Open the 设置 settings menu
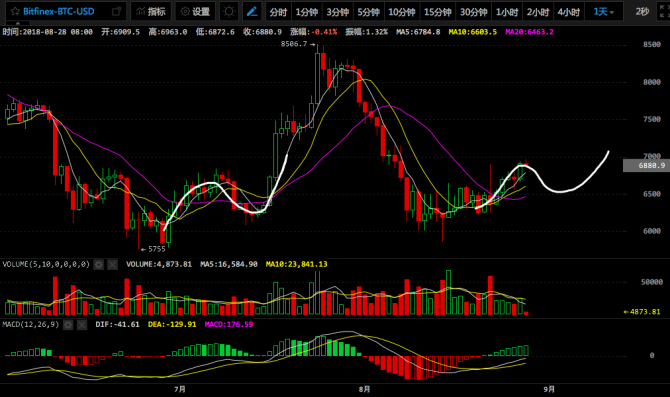 point(195,12)
